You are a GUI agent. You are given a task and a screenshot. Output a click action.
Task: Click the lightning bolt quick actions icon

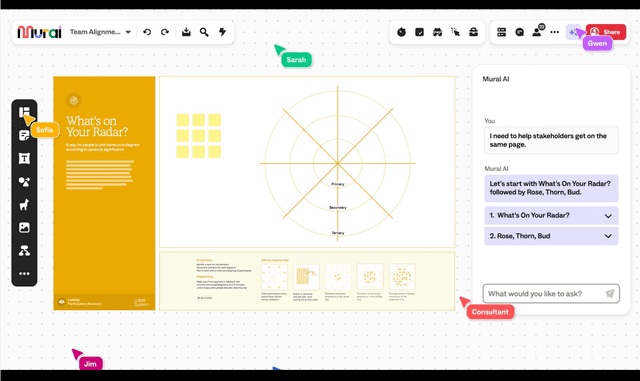[222, 32]
